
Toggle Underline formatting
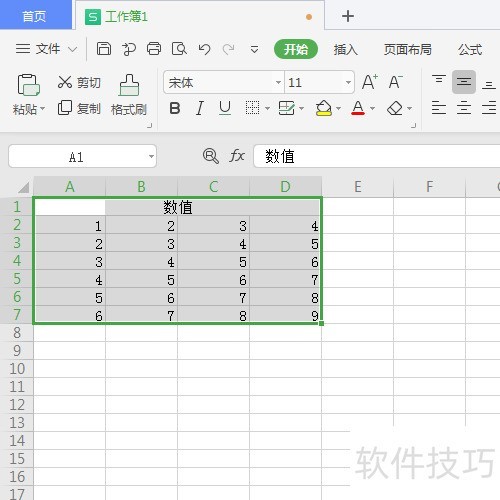click(x=225, y=108)
